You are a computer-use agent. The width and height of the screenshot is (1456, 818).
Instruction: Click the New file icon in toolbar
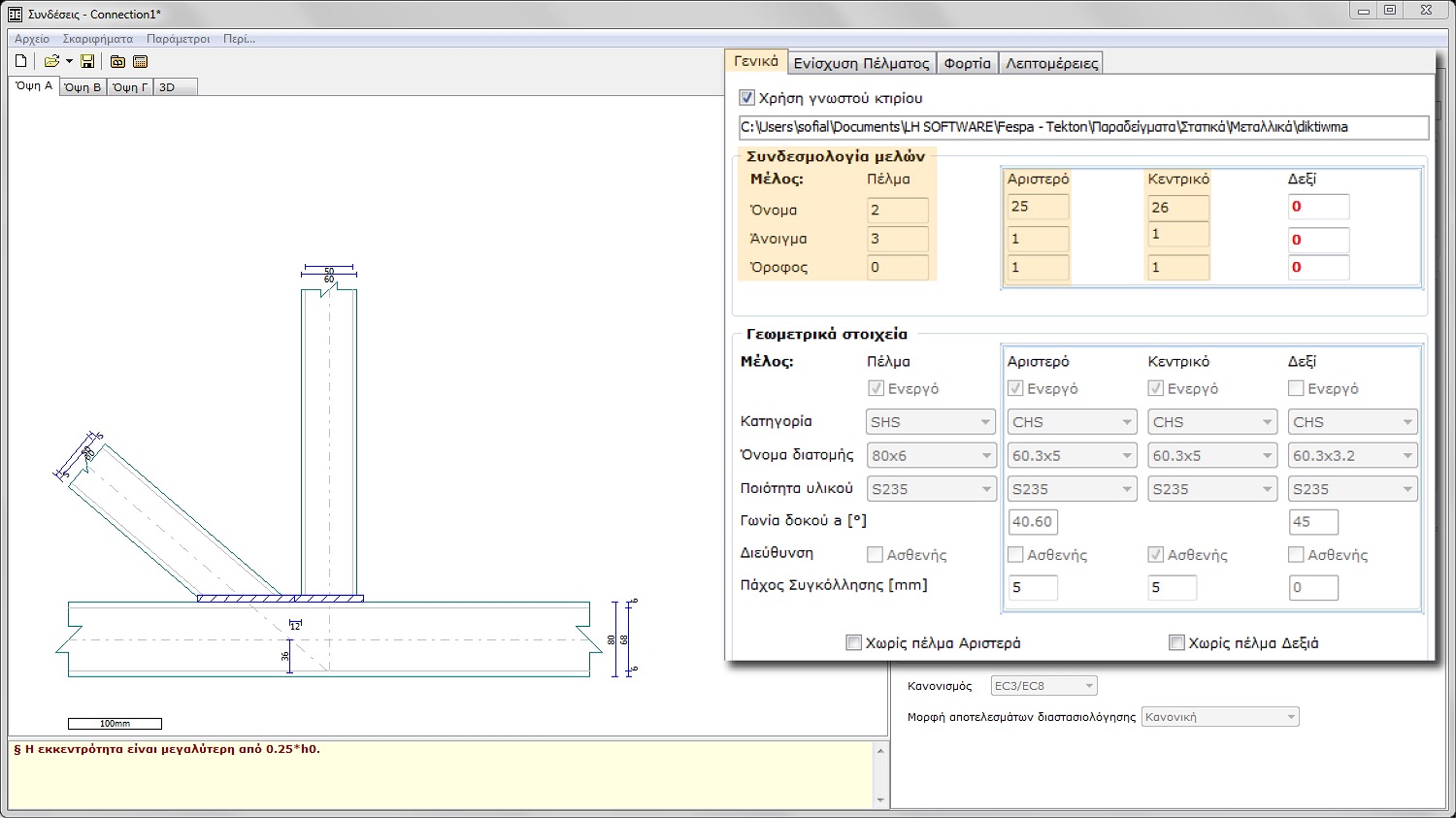(21, 61)
